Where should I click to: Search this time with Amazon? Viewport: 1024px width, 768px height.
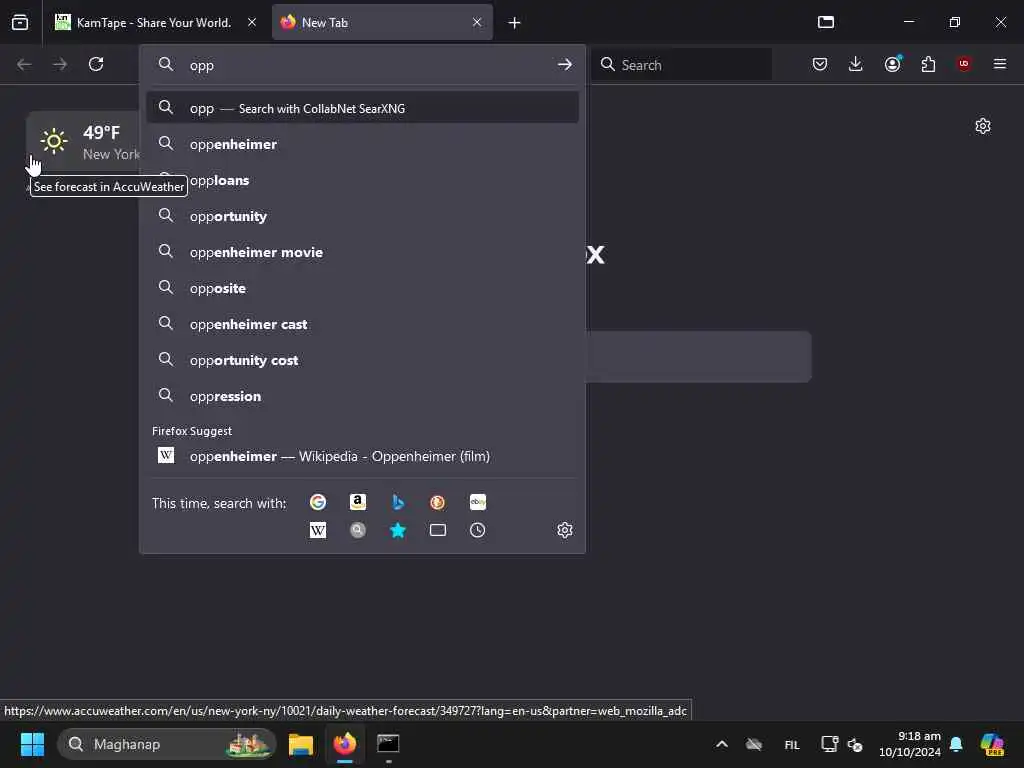click(x=358, y=502)
